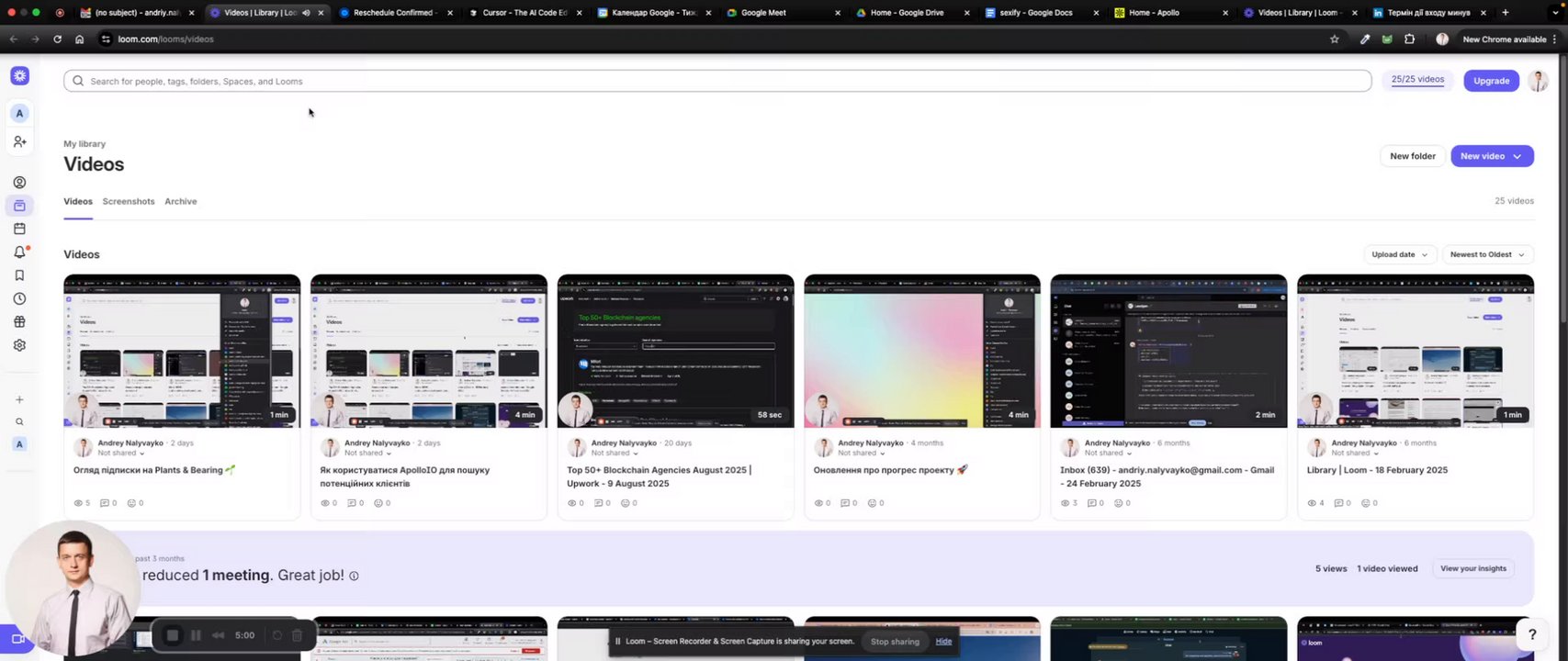Open the Newest to Oldest sort dropdown
The image size is (1568, 661).
point(1487,254)
